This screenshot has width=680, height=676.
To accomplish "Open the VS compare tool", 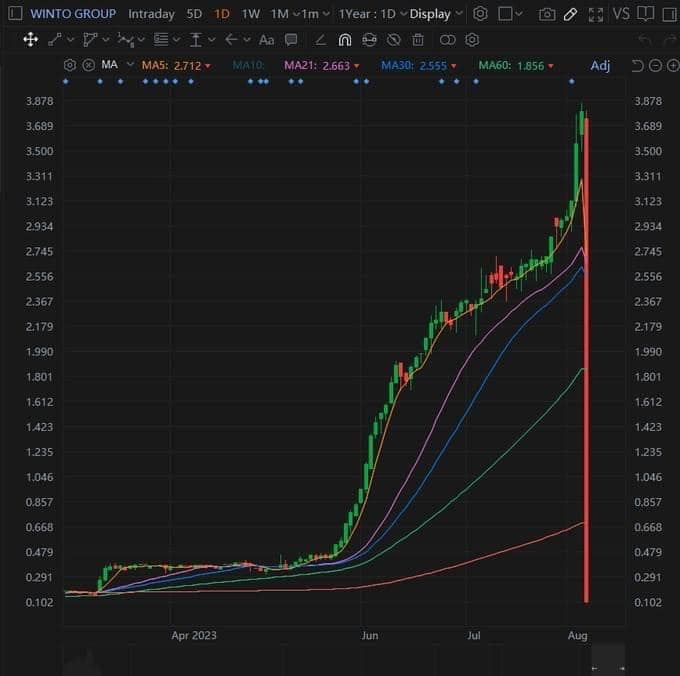I will pyautogui.click(x=621, y=14).
